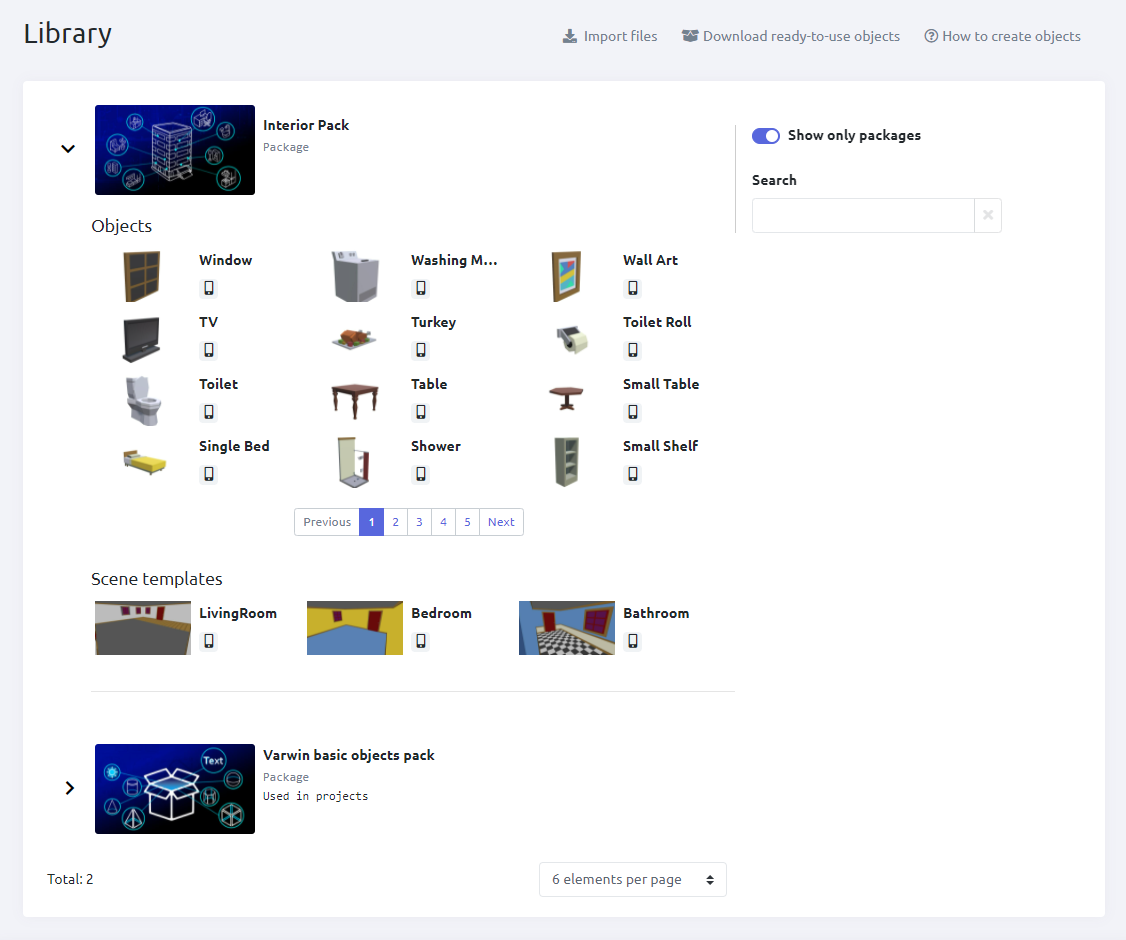The width and height of the screenshot is (1126, 940).
Task: Open the elements per page dropdown
Action: click(632, 880)
